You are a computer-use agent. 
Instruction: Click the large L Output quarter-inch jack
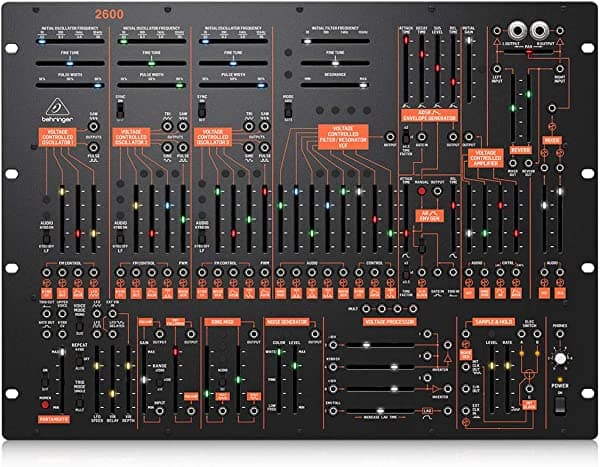click(517, 30)
